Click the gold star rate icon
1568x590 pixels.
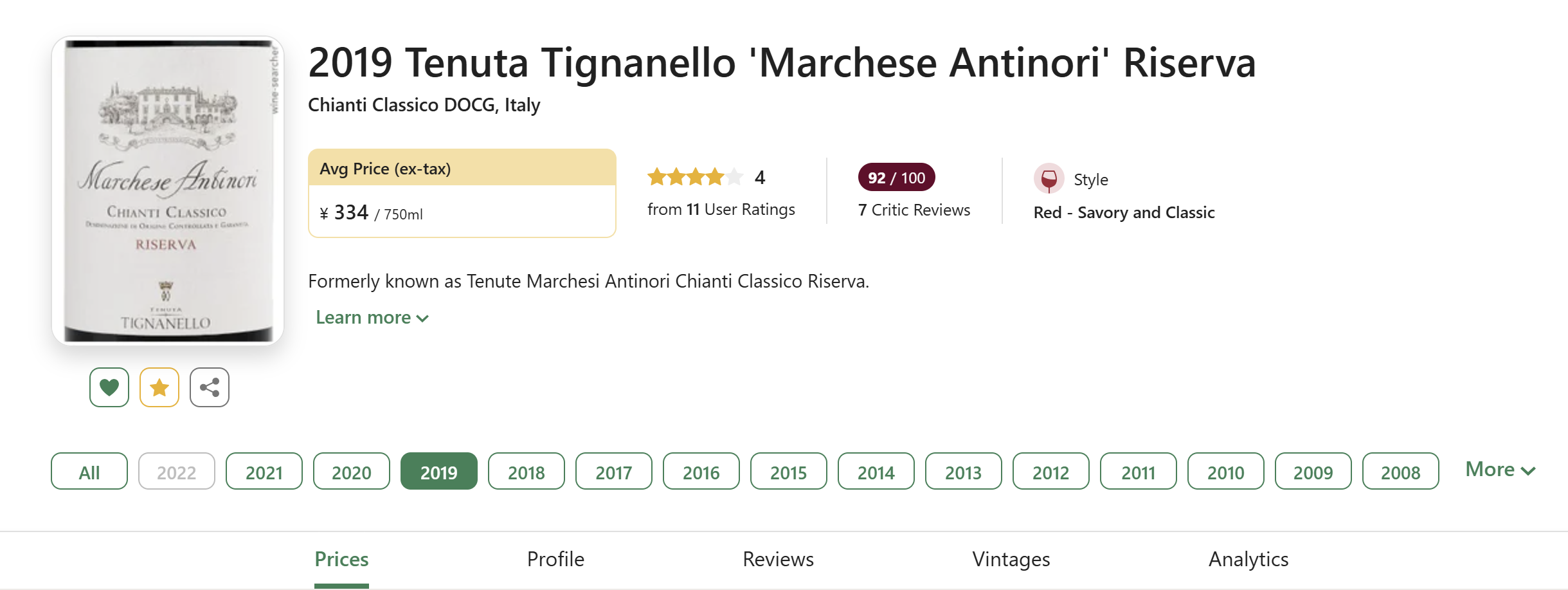click(x=159, y=387)
